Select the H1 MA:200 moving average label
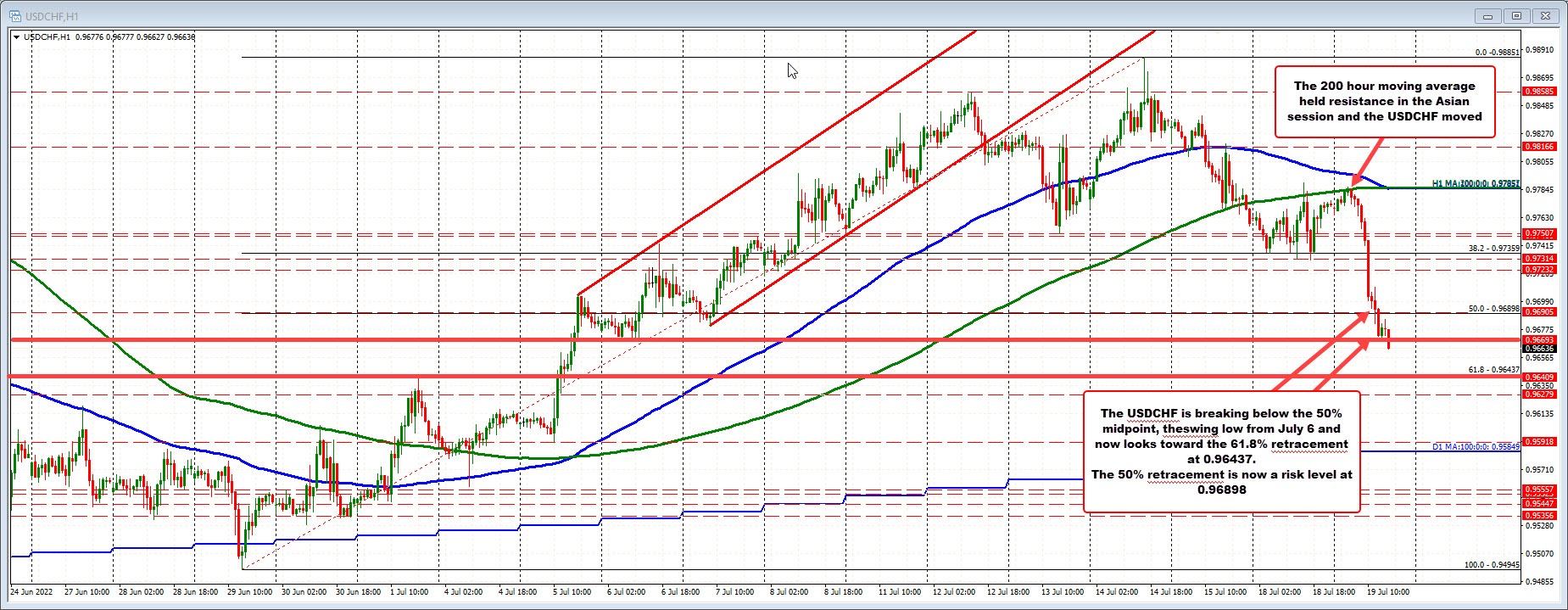 pyautogui.click(x=1476, y=183)
